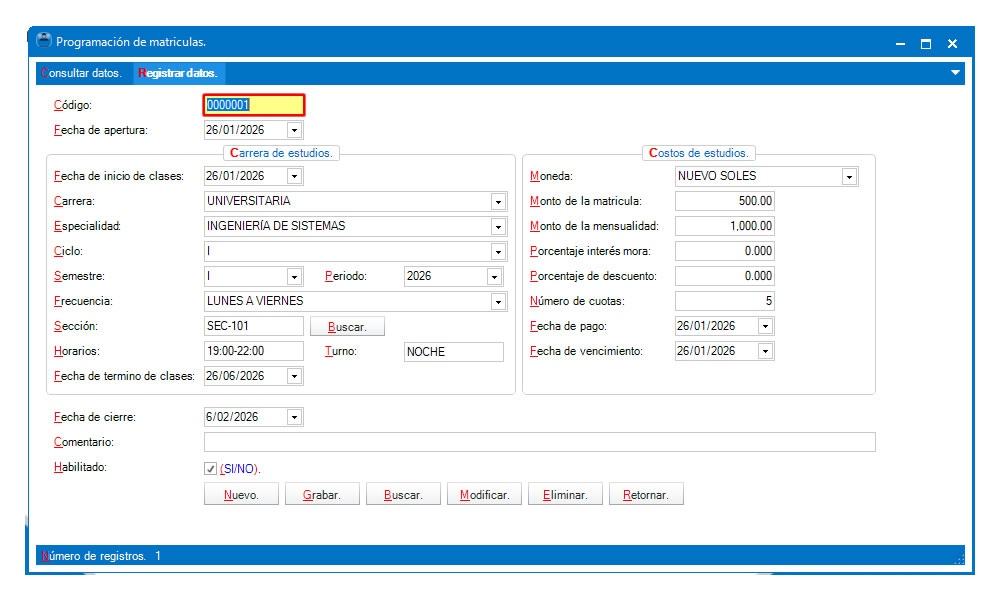This screenshot has height=600, width=1000.
Task: Expand the Especialidad combo box
Action: click(x=498, y=226)
